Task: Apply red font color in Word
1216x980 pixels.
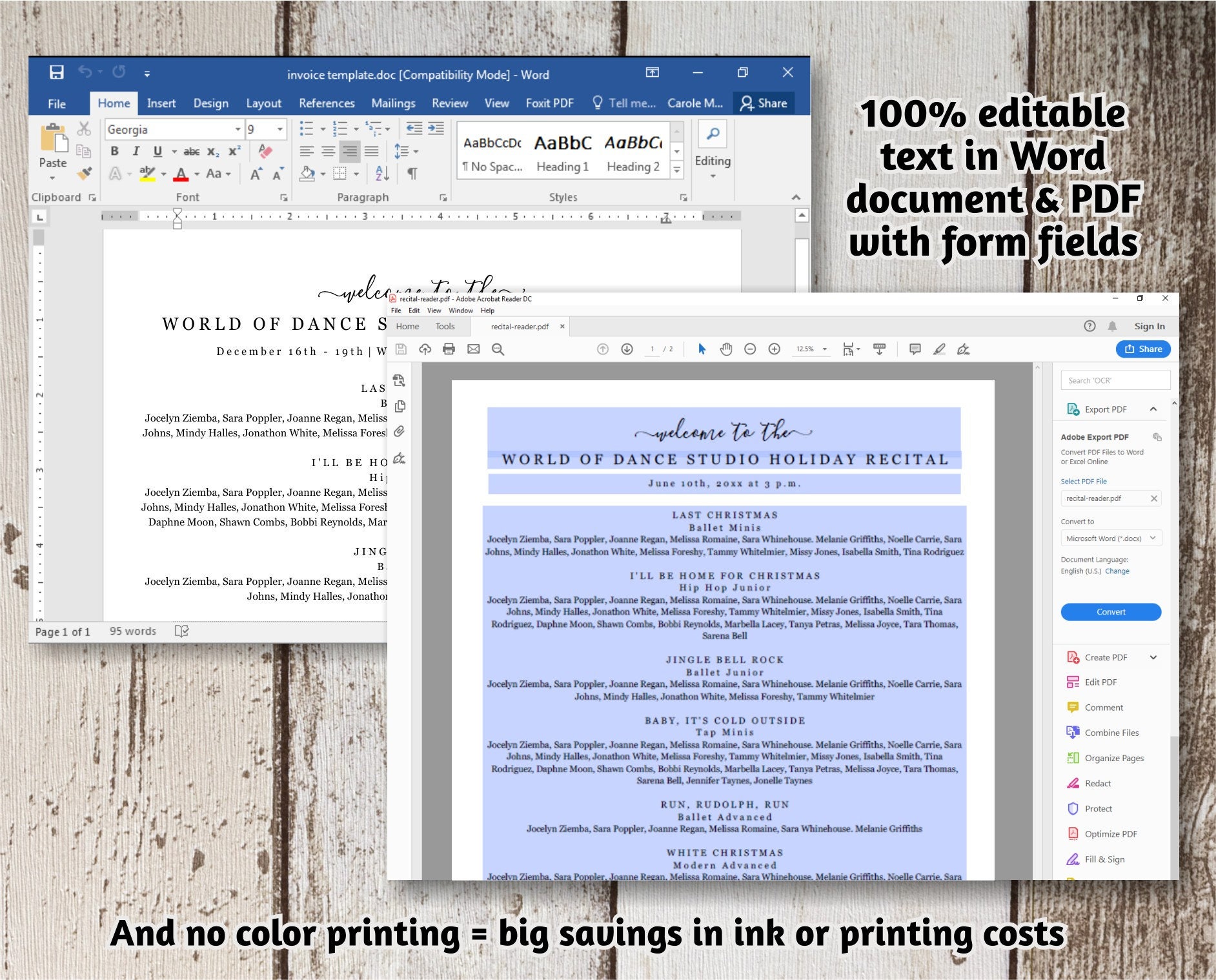Action: 181,174
